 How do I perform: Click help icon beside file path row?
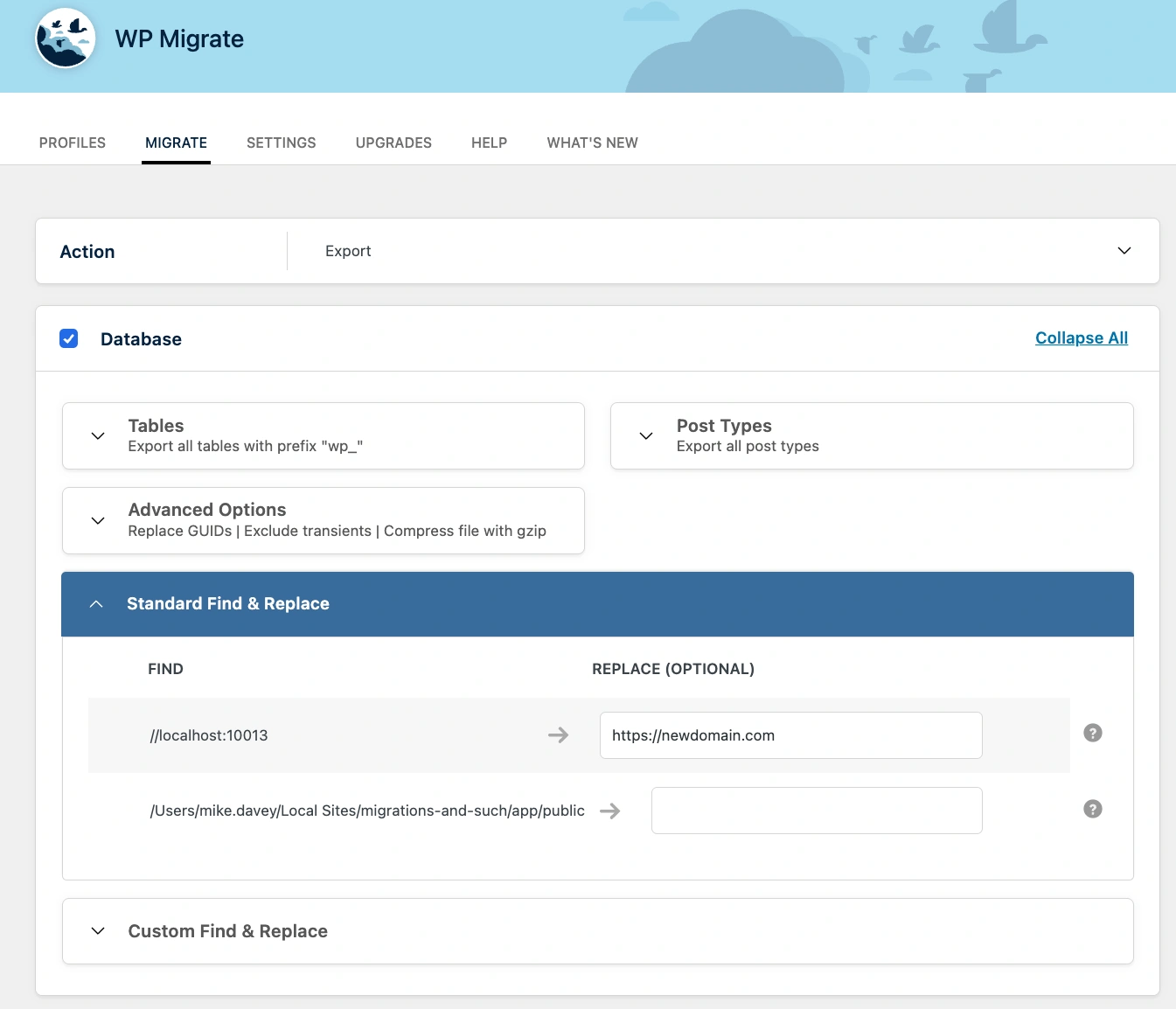pos(1092,810)
